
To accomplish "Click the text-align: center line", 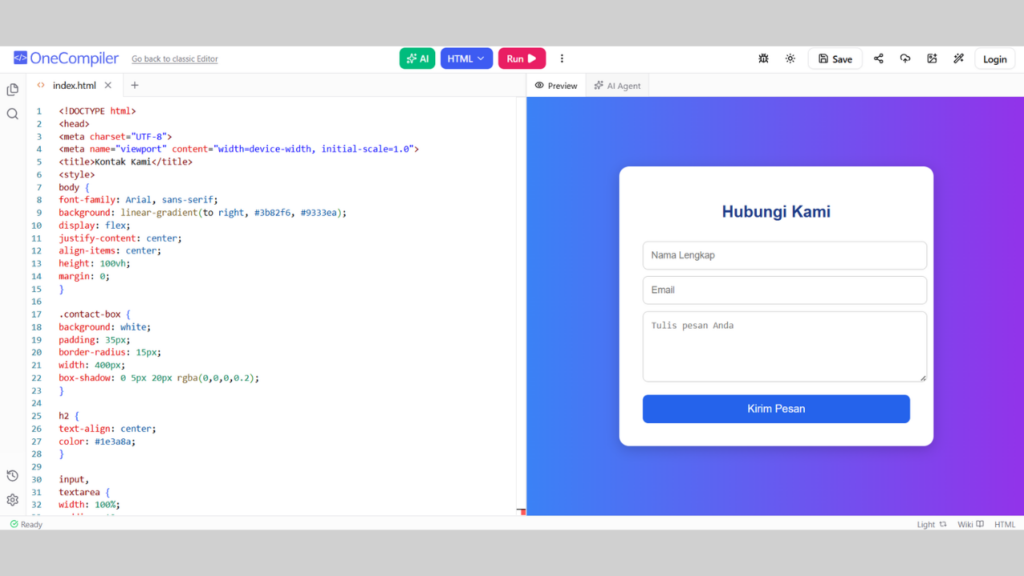I will tap(107, 429).
